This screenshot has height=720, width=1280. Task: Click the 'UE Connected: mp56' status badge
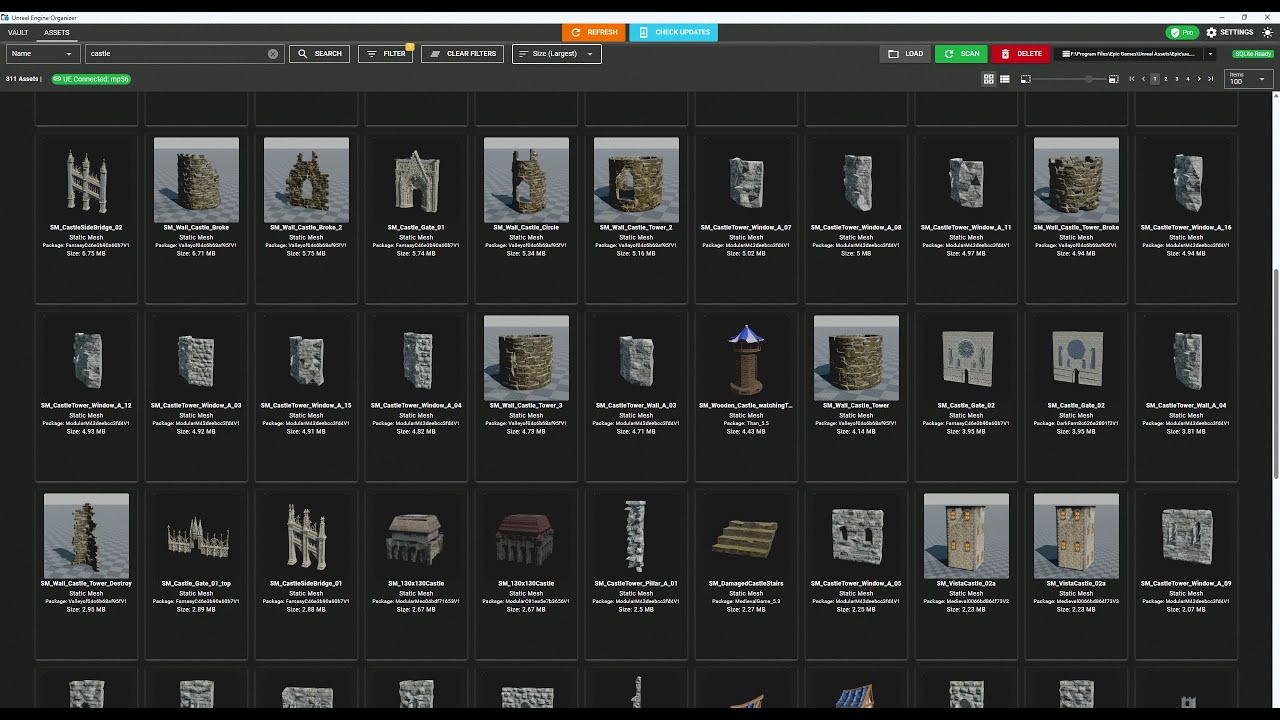pyautogui.click(x=90, y=79)
